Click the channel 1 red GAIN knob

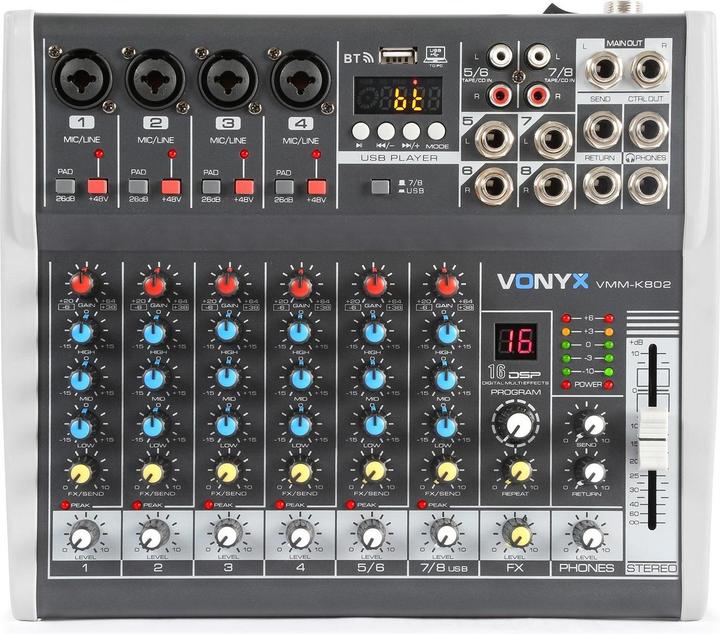coord(83,283)
